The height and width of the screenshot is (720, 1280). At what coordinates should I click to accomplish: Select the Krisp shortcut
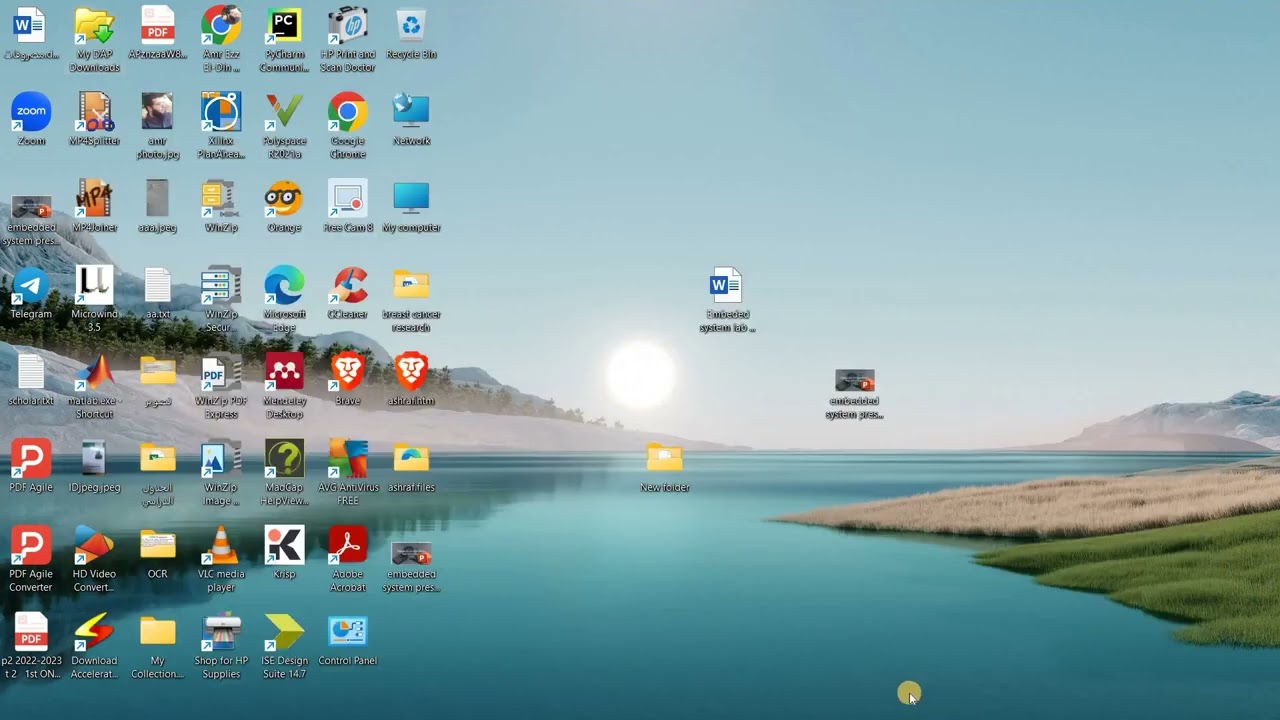coord(284,553)
